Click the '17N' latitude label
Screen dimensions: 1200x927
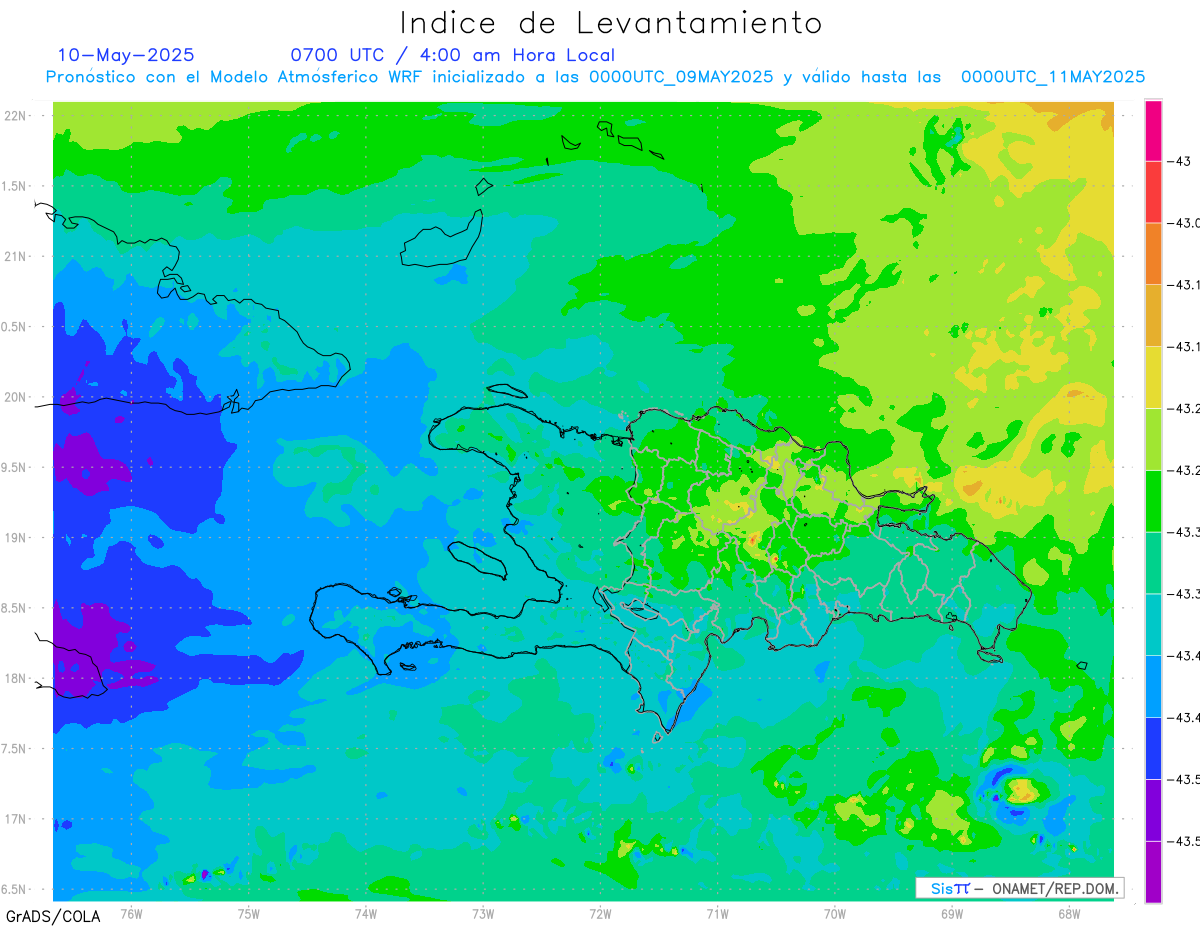click(15, 819)
